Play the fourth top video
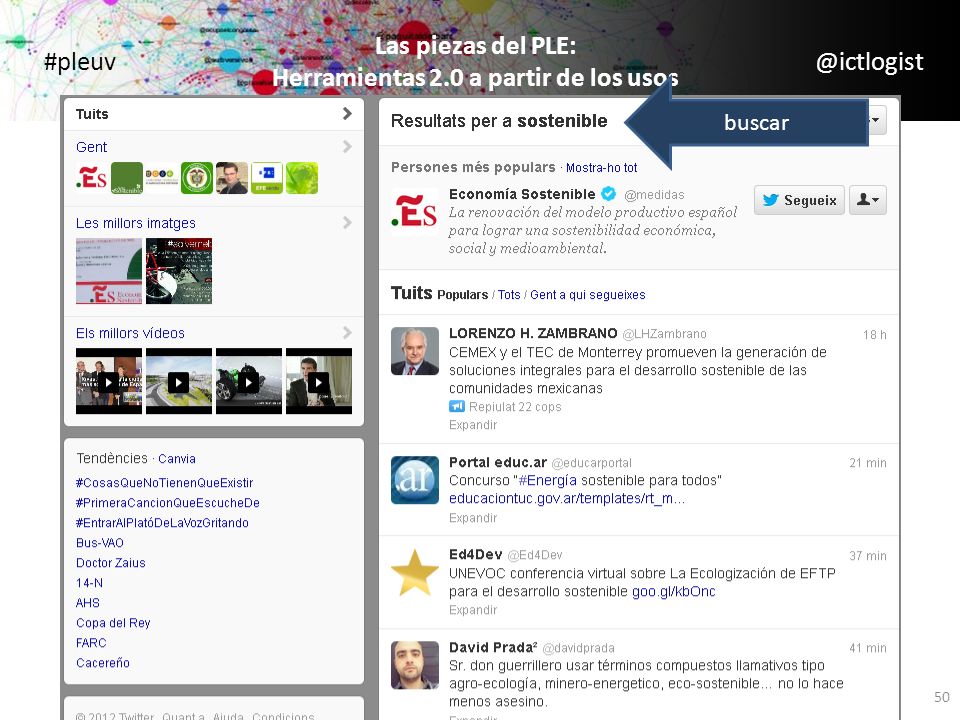960x720 pixels. point(319,381)
